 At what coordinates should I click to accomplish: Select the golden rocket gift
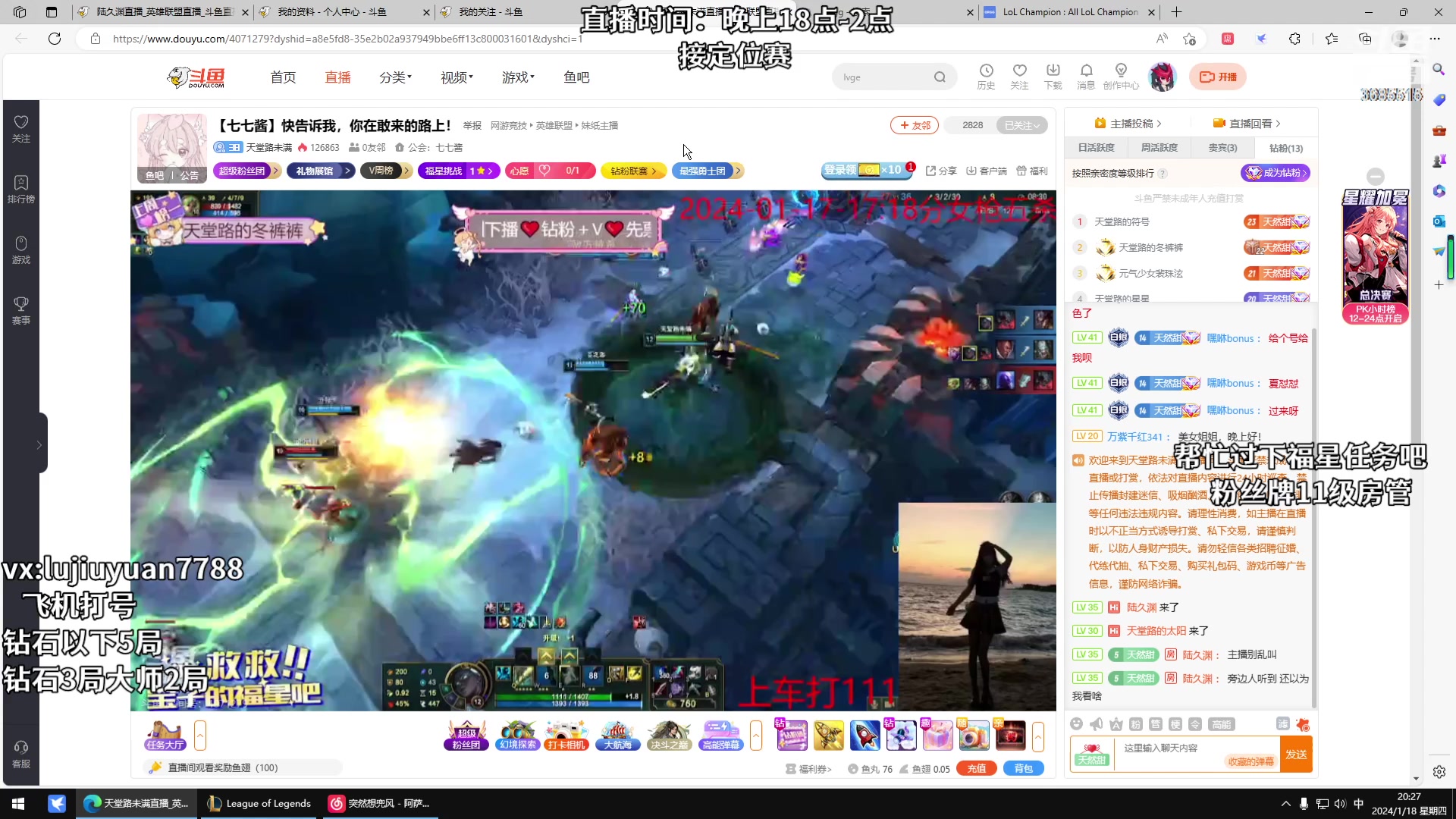(828, 736)
